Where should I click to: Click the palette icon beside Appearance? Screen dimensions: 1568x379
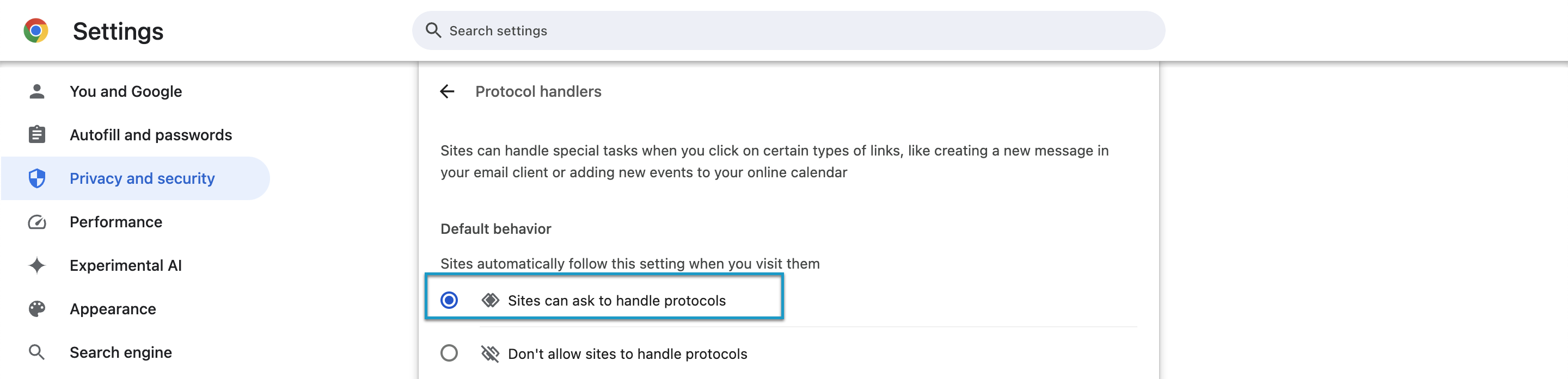pos(37,308)
